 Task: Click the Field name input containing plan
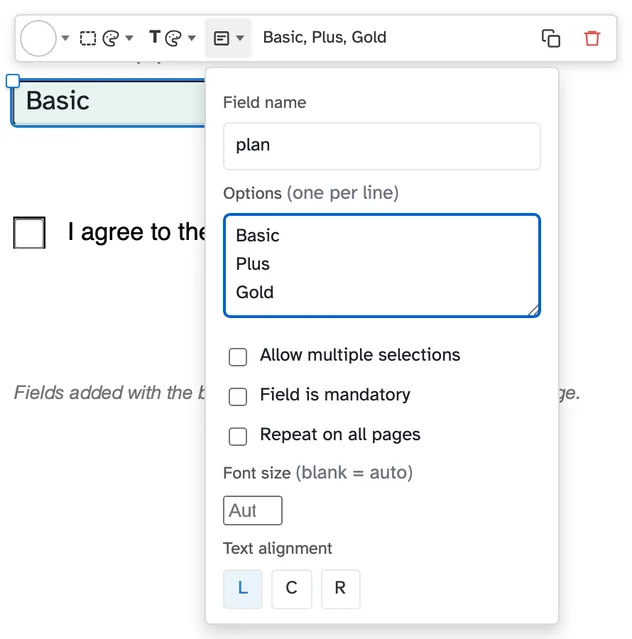[382, 146]
